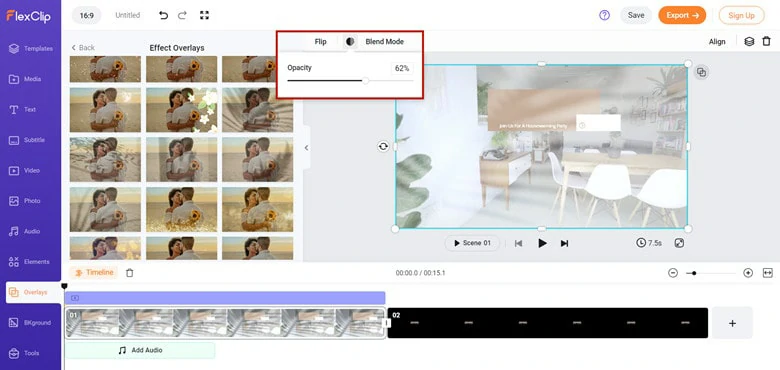Zoom in timeline with plus icon

click(748, 273)
